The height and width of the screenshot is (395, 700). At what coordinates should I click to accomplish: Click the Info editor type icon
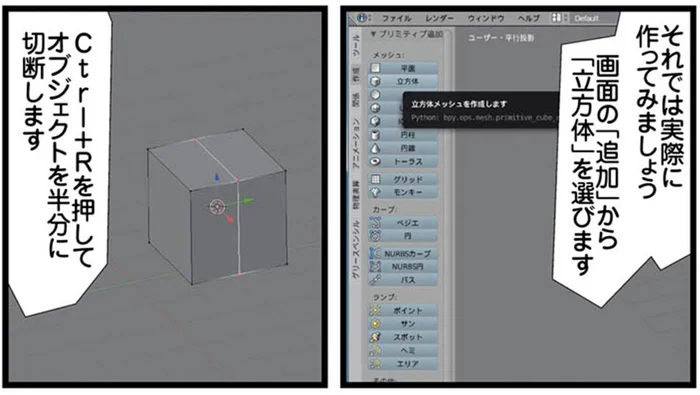coord(362,18)
